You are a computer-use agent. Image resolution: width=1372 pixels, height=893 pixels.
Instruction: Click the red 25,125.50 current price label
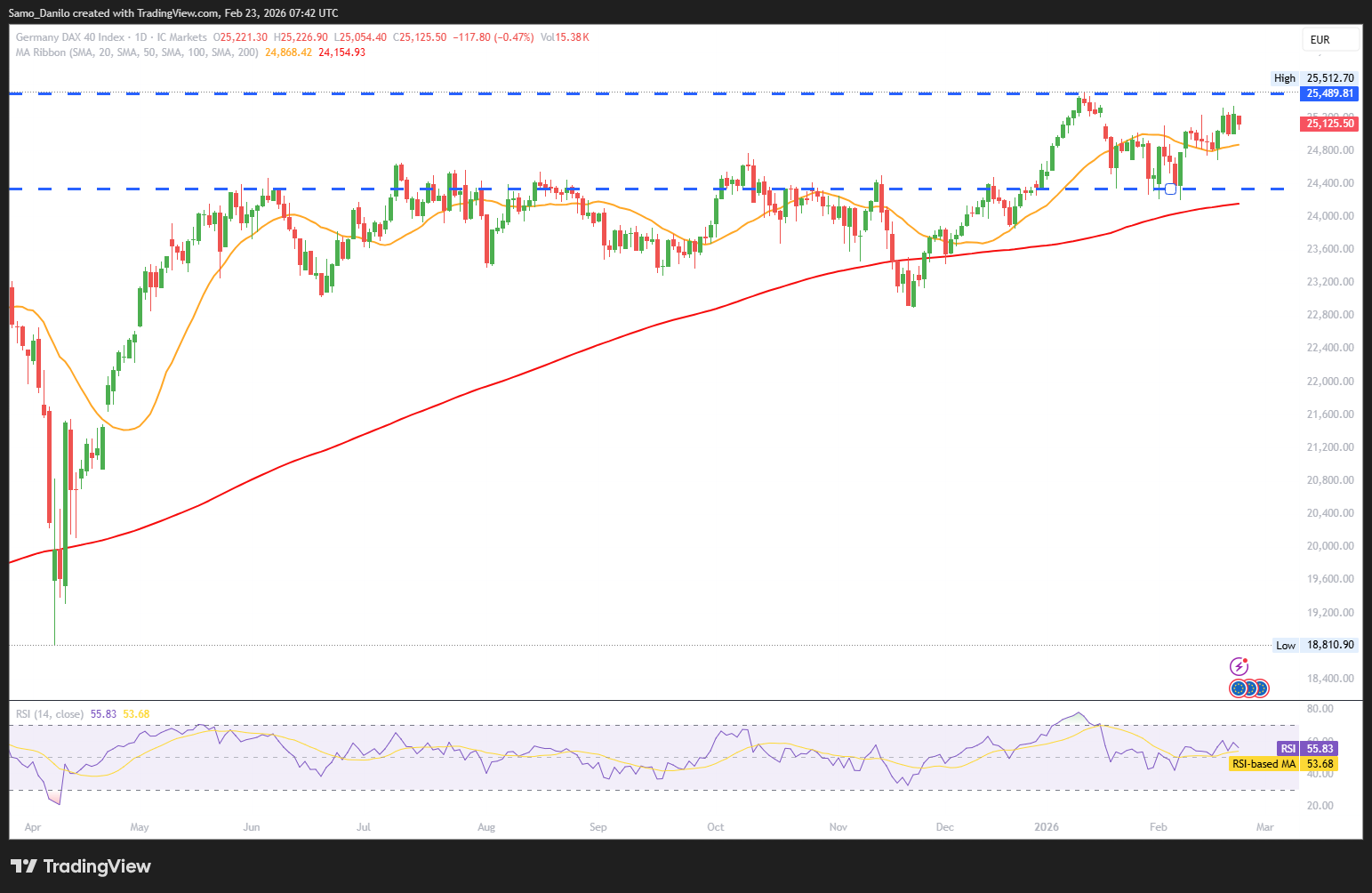[1330, 124]
